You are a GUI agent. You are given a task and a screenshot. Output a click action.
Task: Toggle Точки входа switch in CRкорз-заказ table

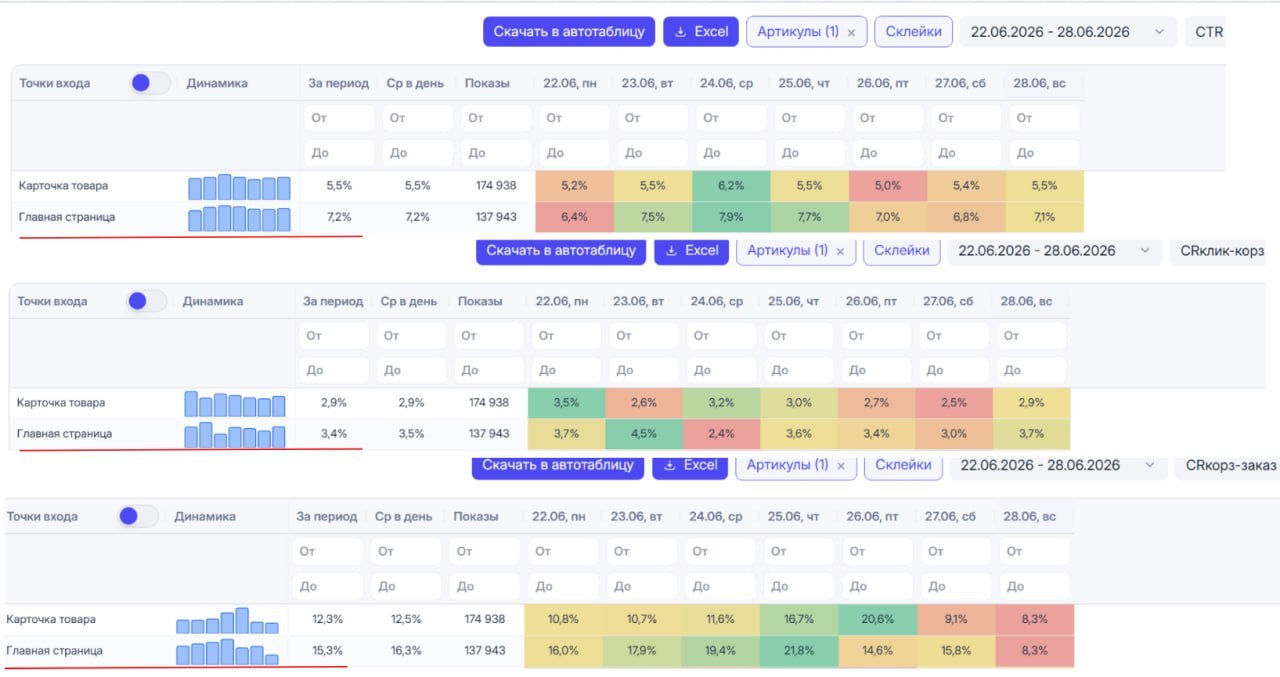tap(138, 516)
